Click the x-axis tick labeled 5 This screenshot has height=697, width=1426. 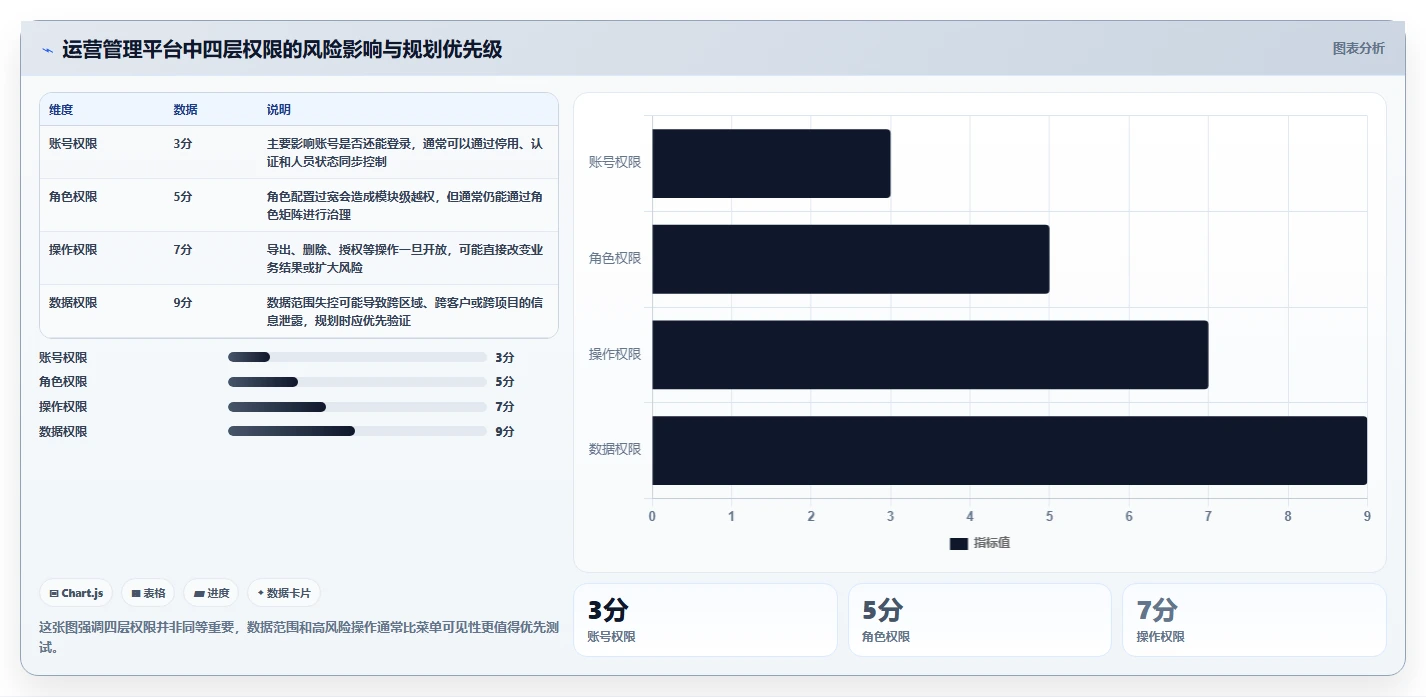tap(1049, 516)
